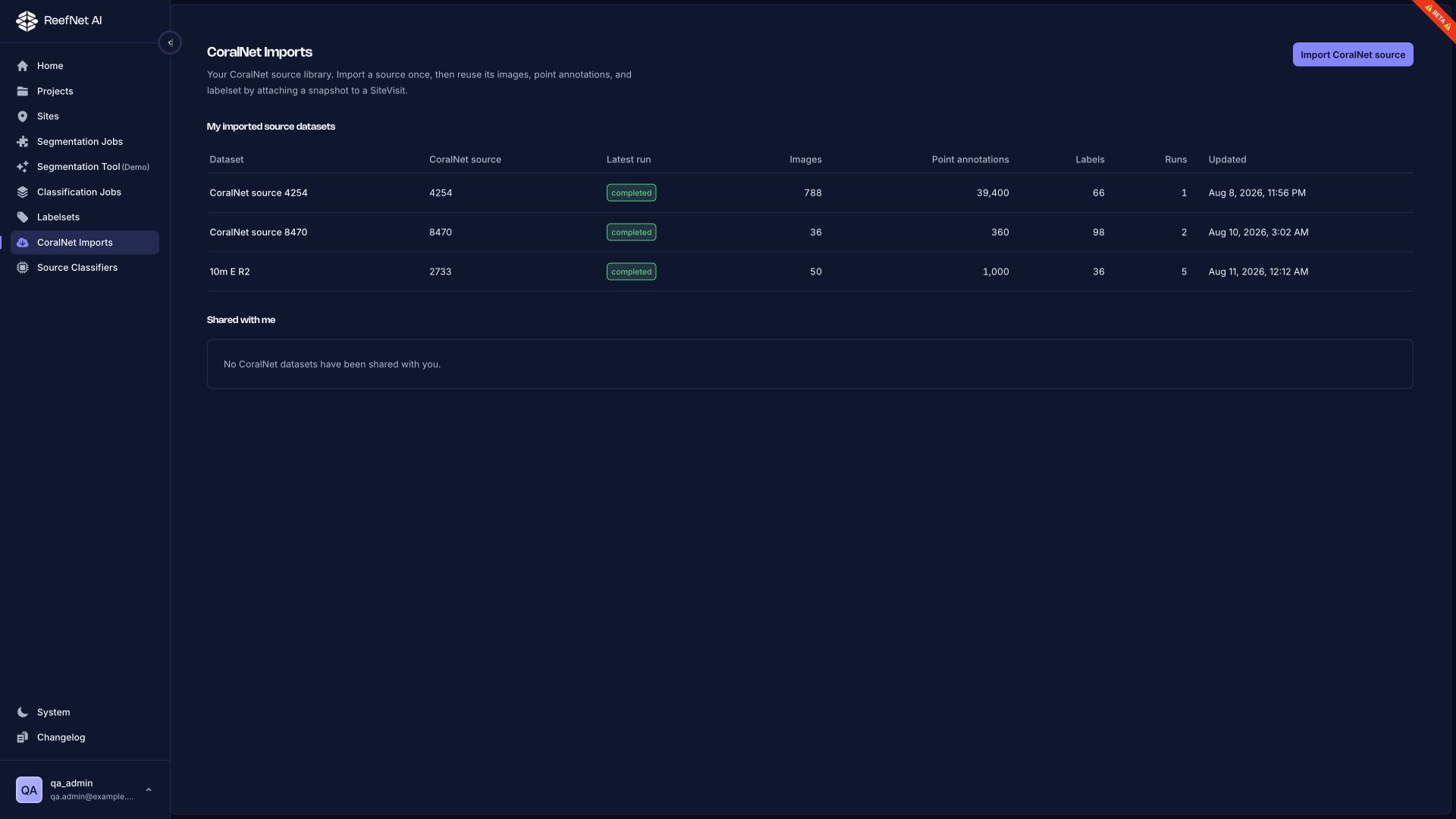Viewport: 1456px width, 819px height.
Task: Click completed badge for CoralNet source 8470
Action: [x=631, y=232]
